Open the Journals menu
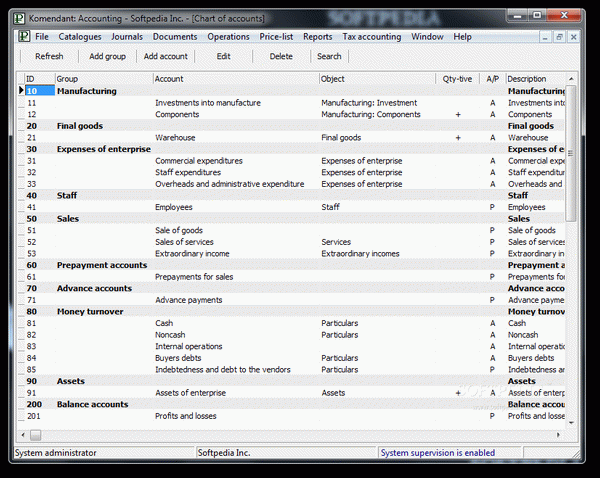600x478 pixels. click(127, 37)
